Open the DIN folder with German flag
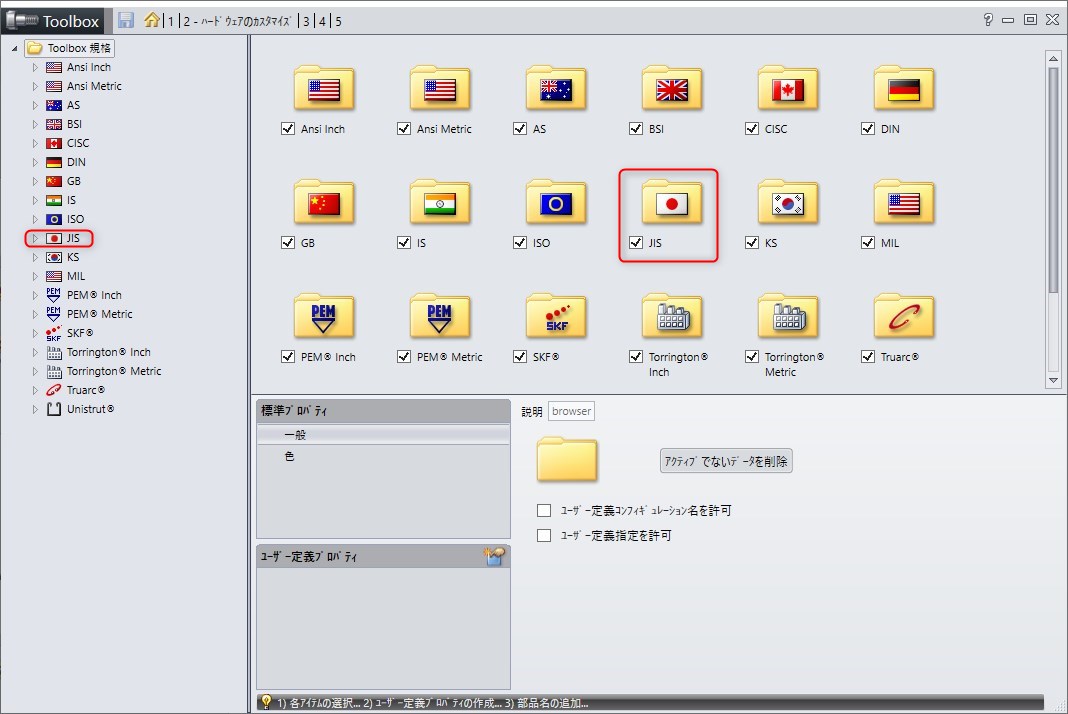 click(x=904, y=90)
